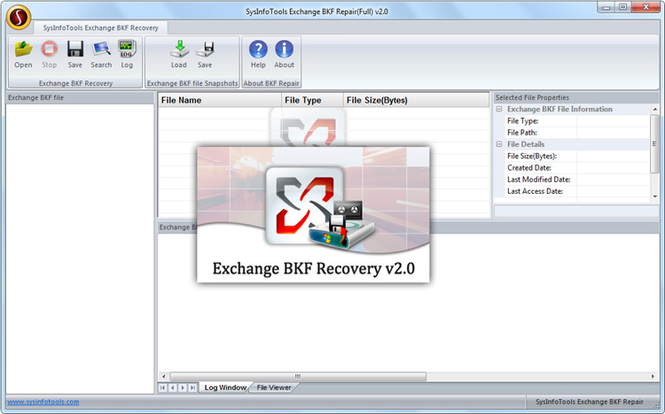
Task: Go to last tab with navigation arrow
Action: click(193, 388)
